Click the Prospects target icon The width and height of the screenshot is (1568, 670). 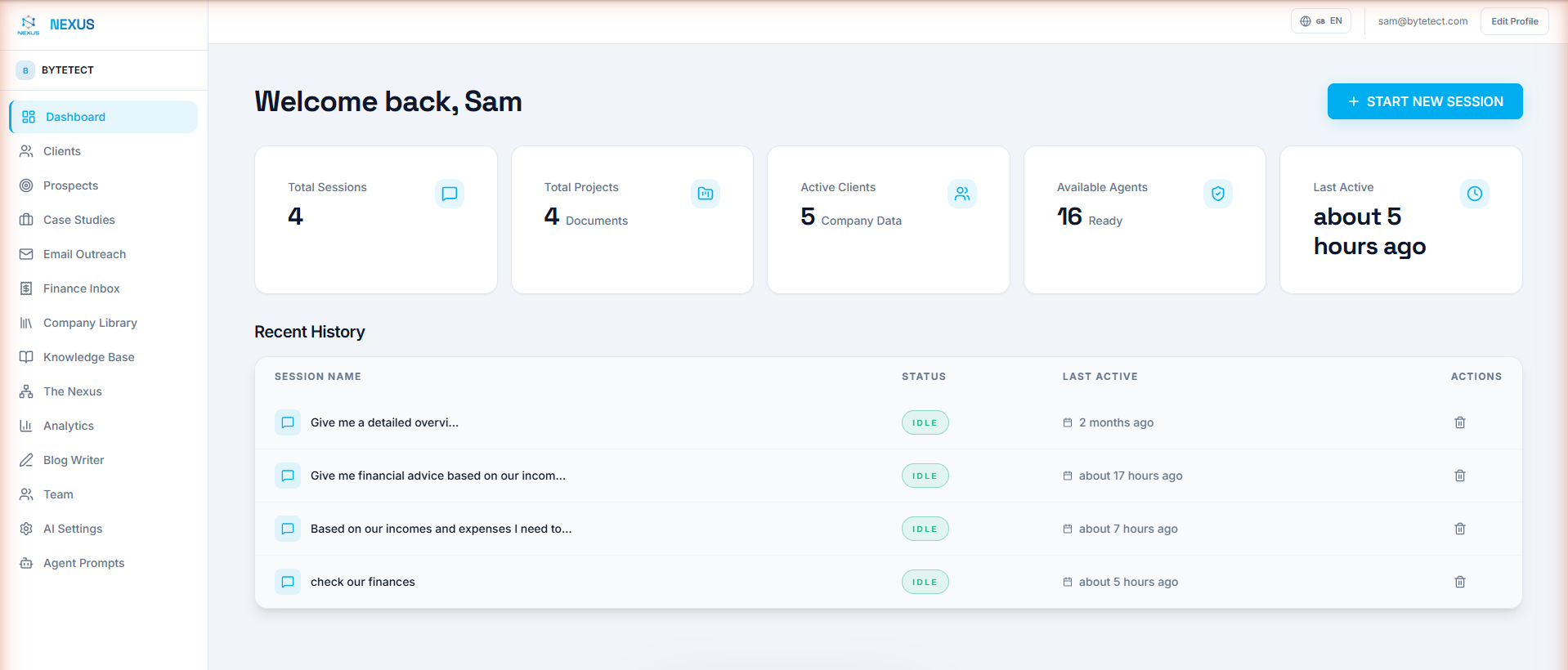26,185
